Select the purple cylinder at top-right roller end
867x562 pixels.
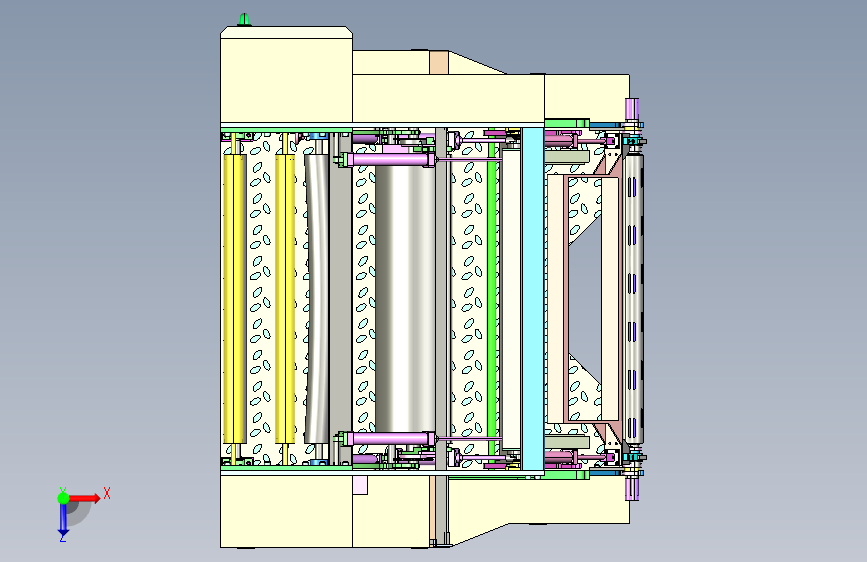point(631,109)
